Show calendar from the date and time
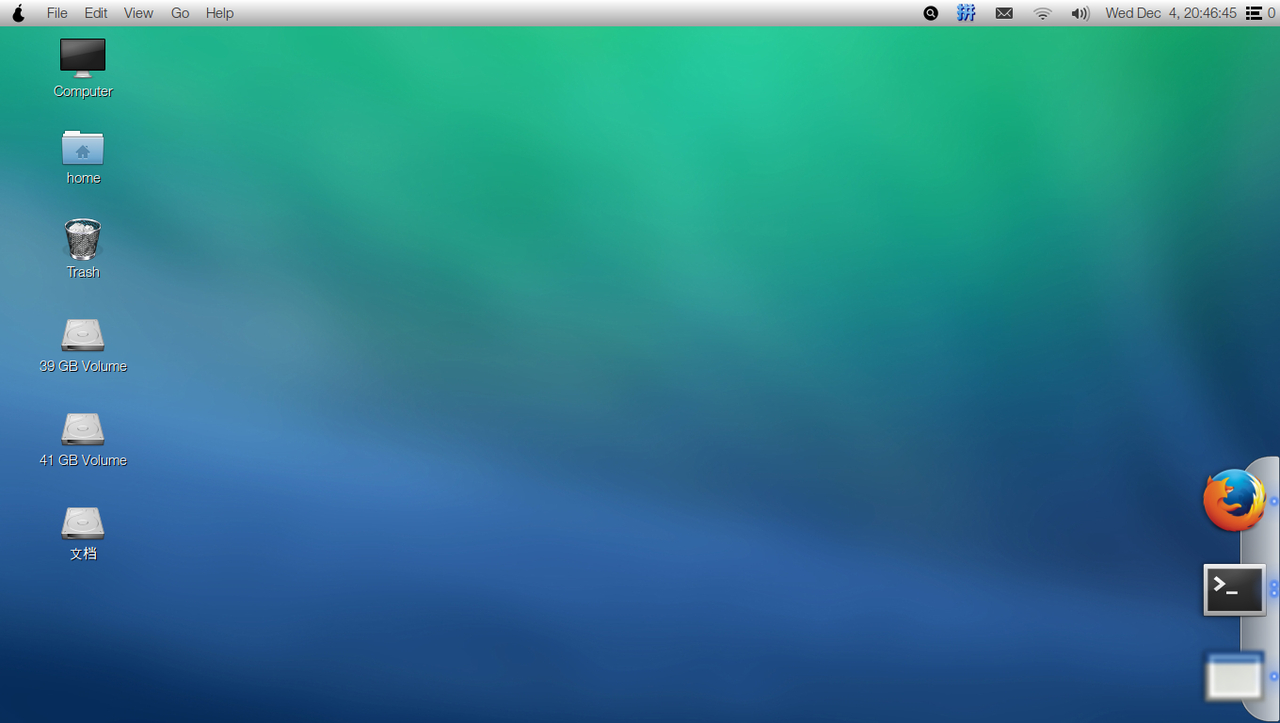The image size is (1280, 723). [x=1171, y=13]
